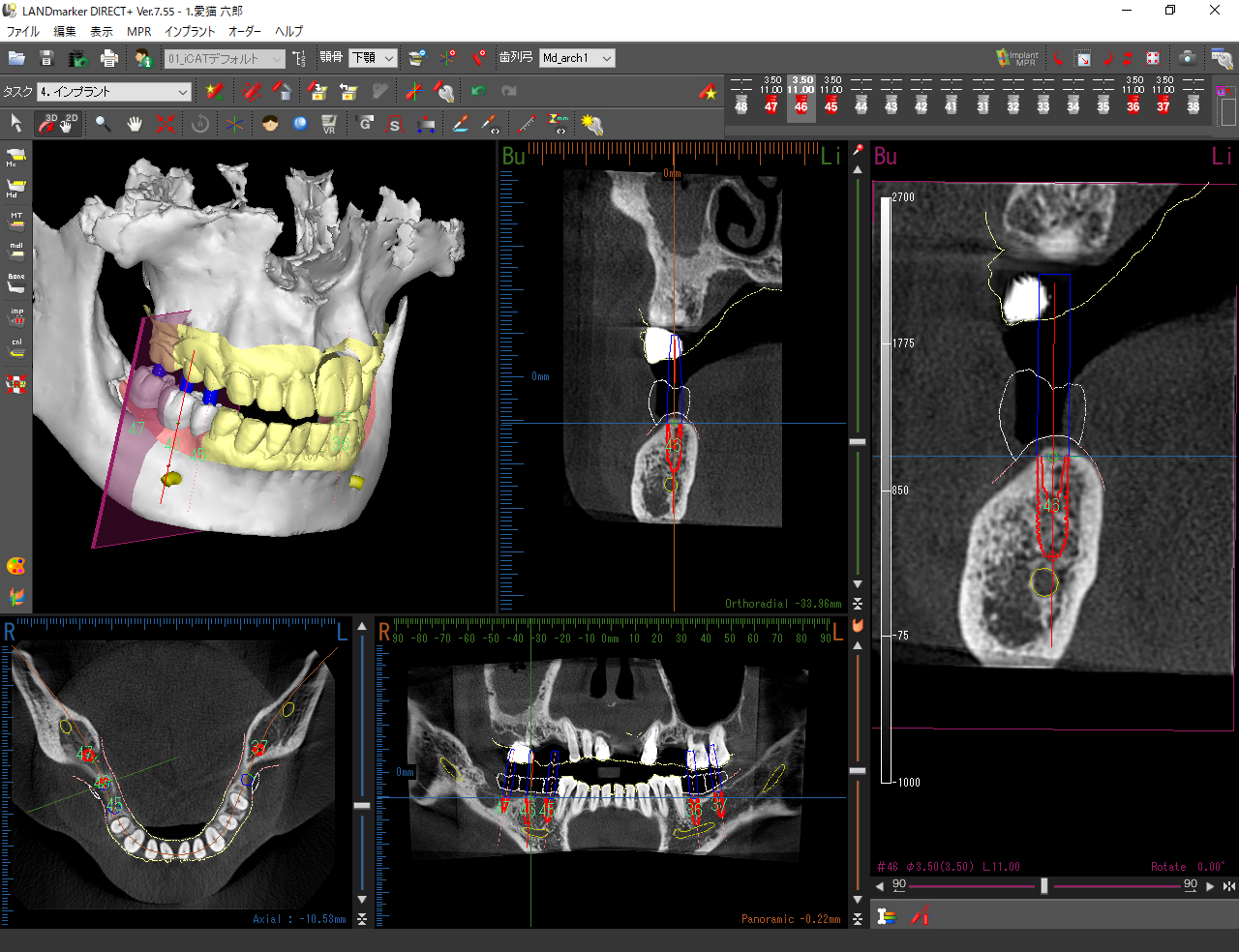Open the MPR menu

(x=138, y=31)
